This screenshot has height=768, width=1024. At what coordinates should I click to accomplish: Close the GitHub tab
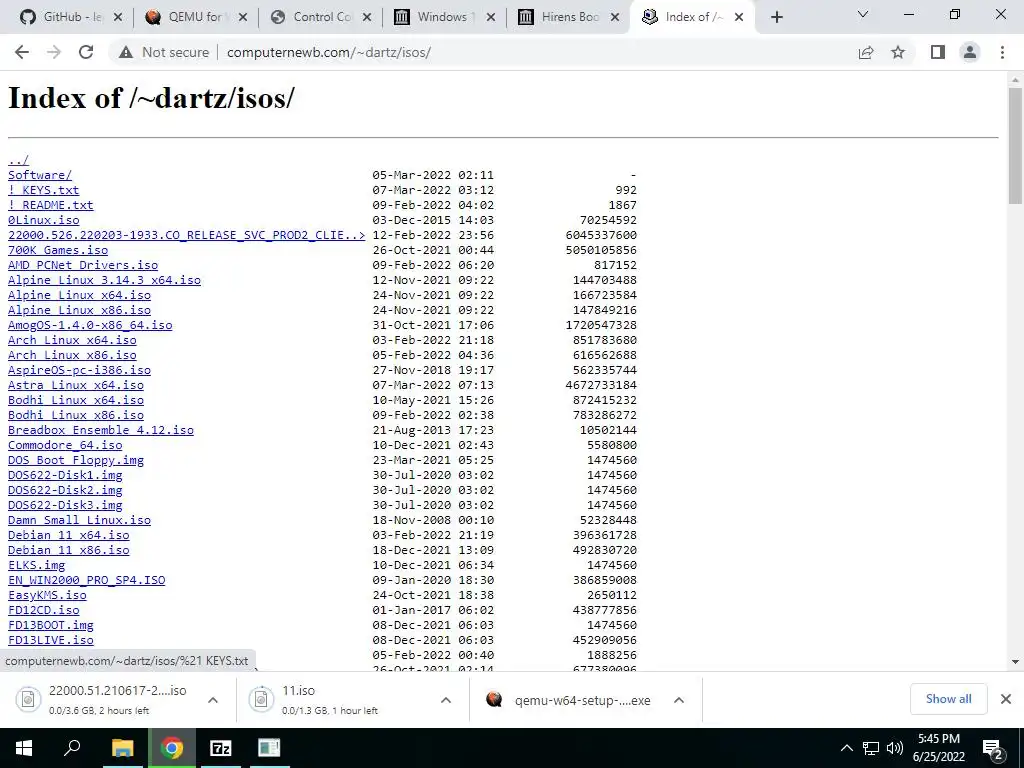coord(118,18)
